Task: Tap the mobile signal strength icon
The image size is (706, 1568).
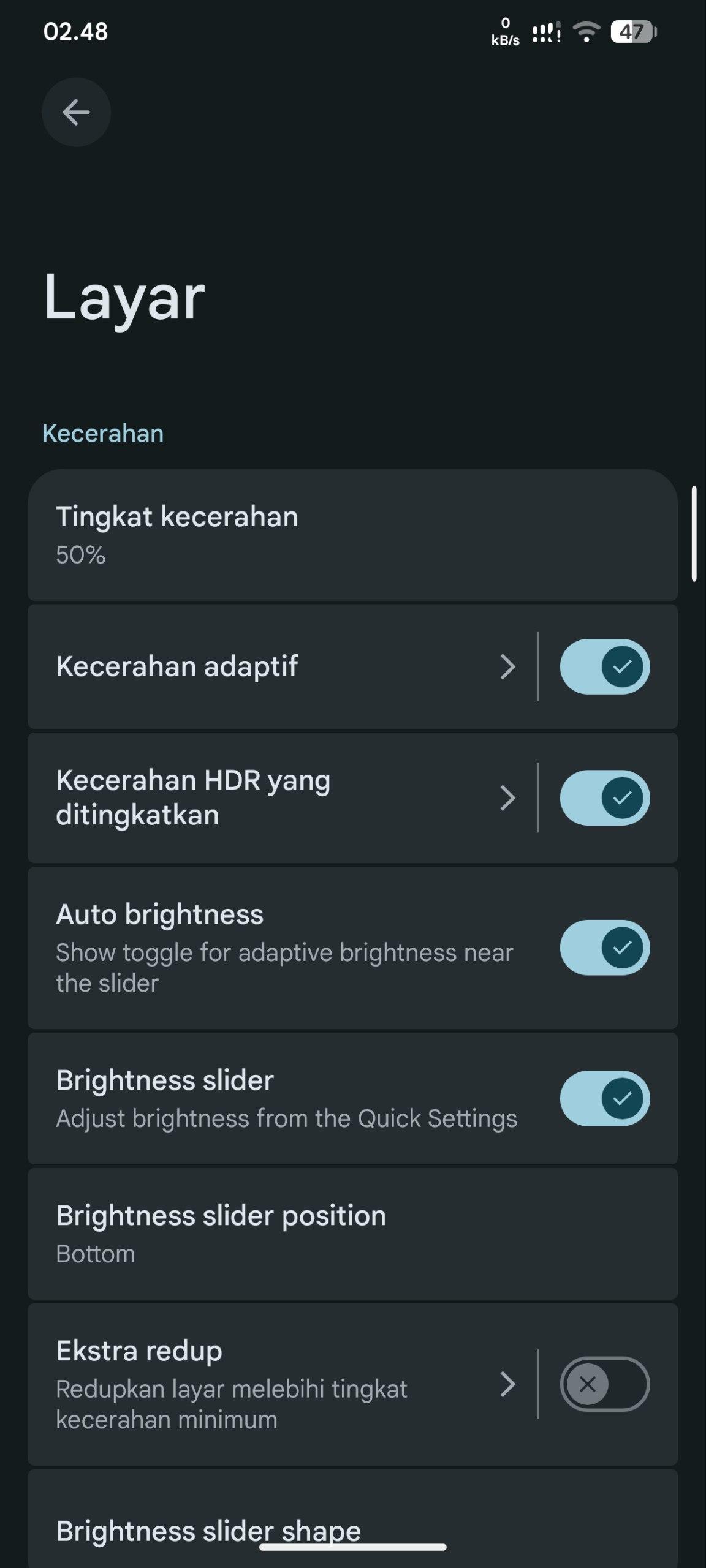Action: (546, 32)
